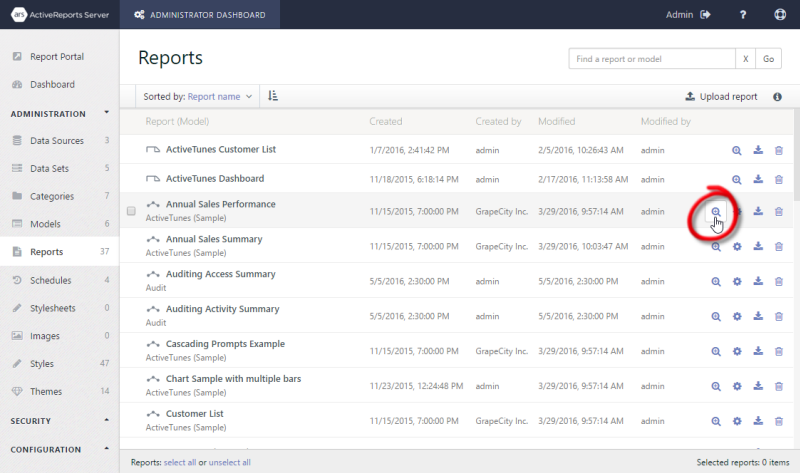Click the reports list vertical scrollbar
This screenshot has width=800, height=473.
tap(796, 154)
